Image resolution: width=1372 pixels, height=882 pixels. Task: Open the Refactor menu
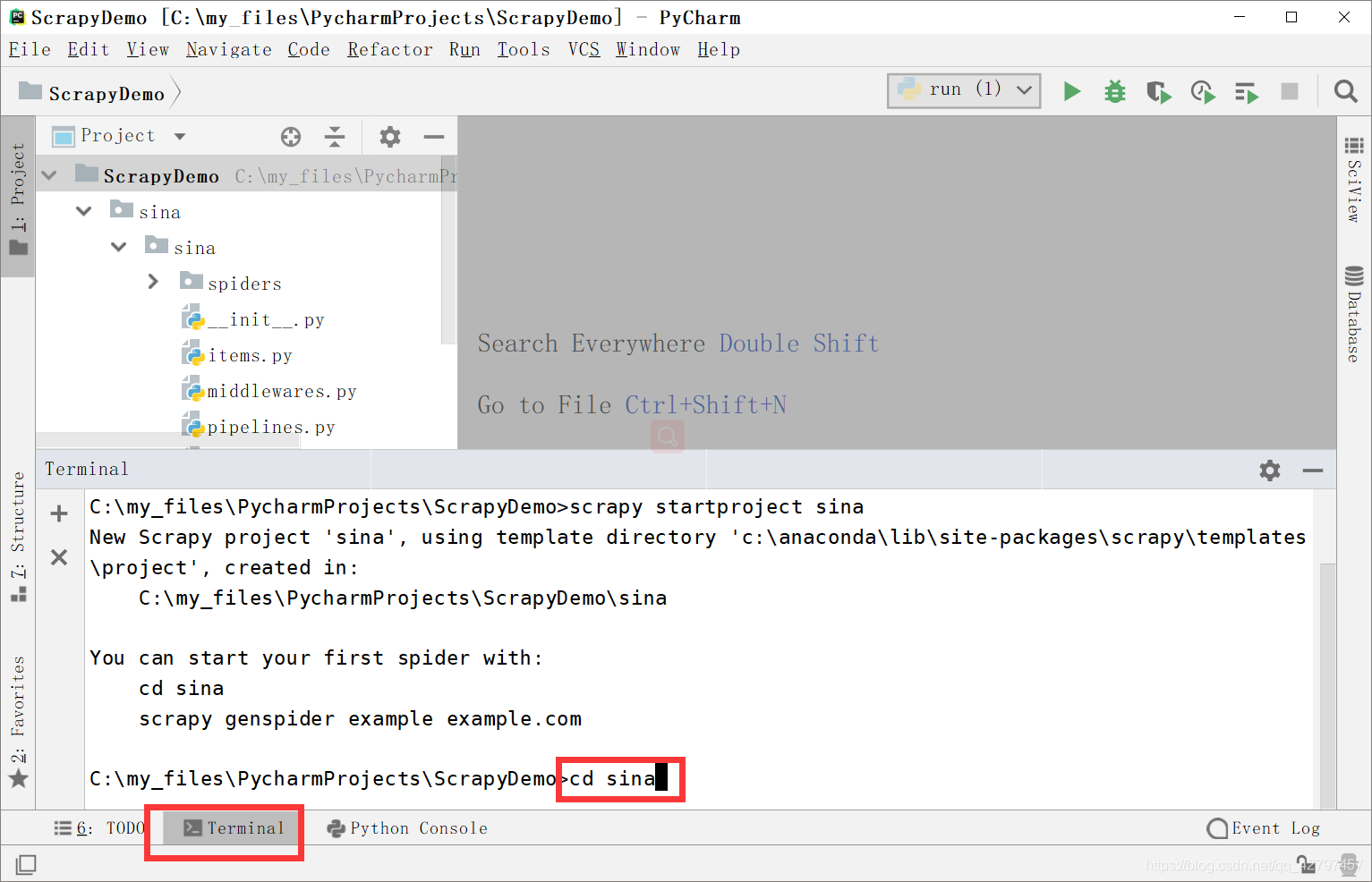coord(390,49)
